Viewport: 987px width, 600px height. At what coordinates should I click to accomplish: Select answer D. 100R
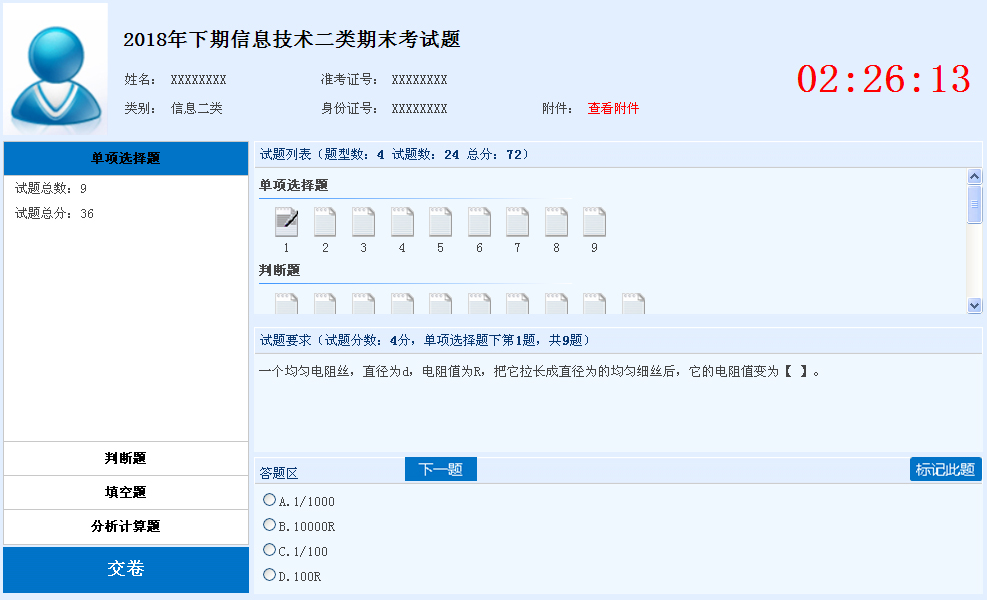(x=269, y=575)
